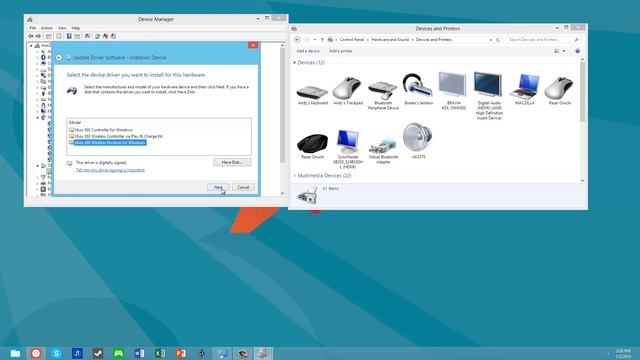The height and width of the screenshot is (360, 640).
Task: Open File Explorer from the taskbar
Action: point(15,353)
